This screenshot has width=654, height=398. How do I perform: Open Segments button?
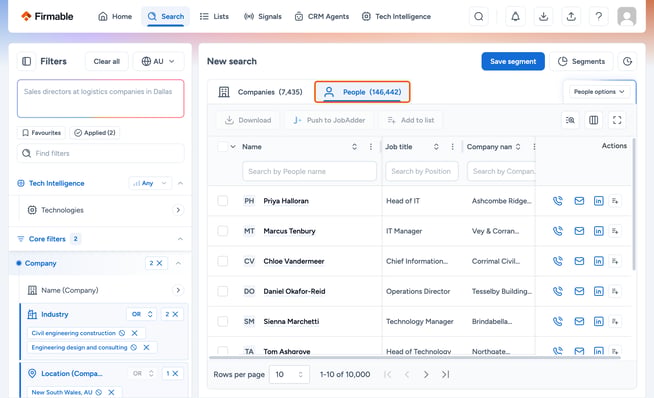581,61
